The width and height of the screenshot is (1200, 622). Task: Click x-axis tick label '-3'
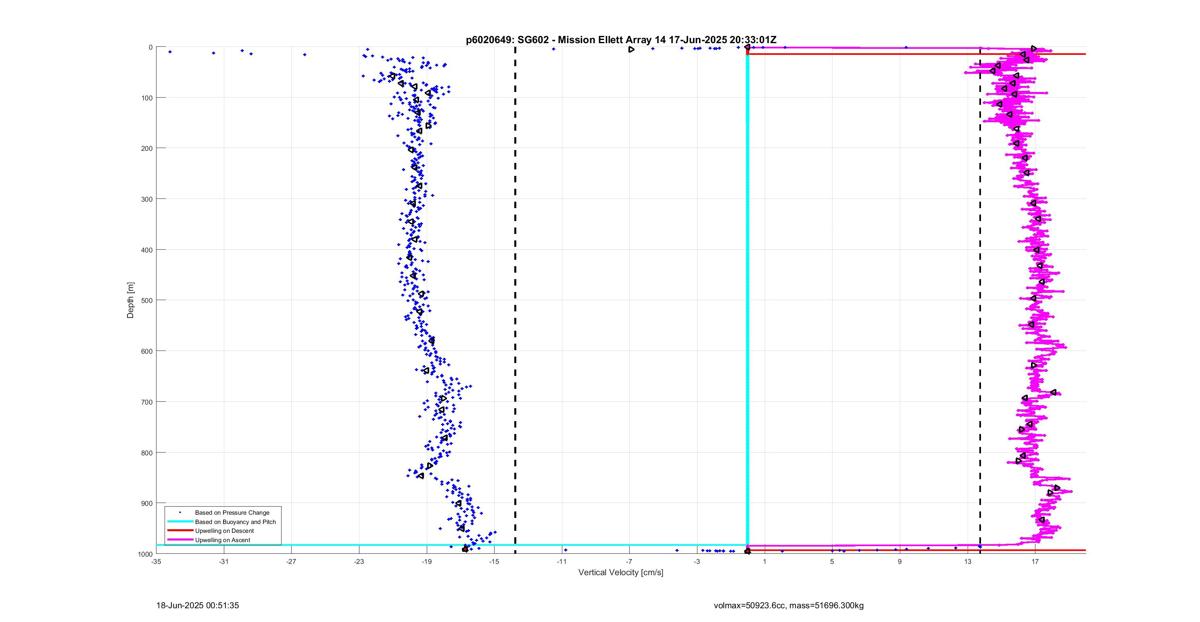[x=697, y=561]
